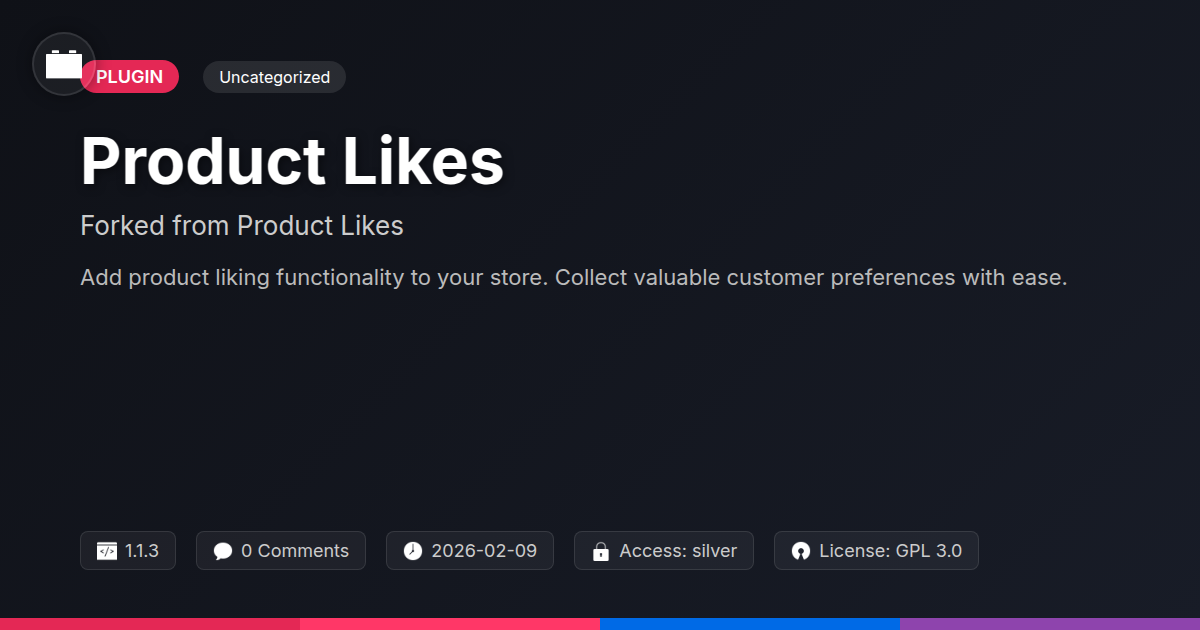Click the 1.1.3 version badge

(x=128, y=551)
